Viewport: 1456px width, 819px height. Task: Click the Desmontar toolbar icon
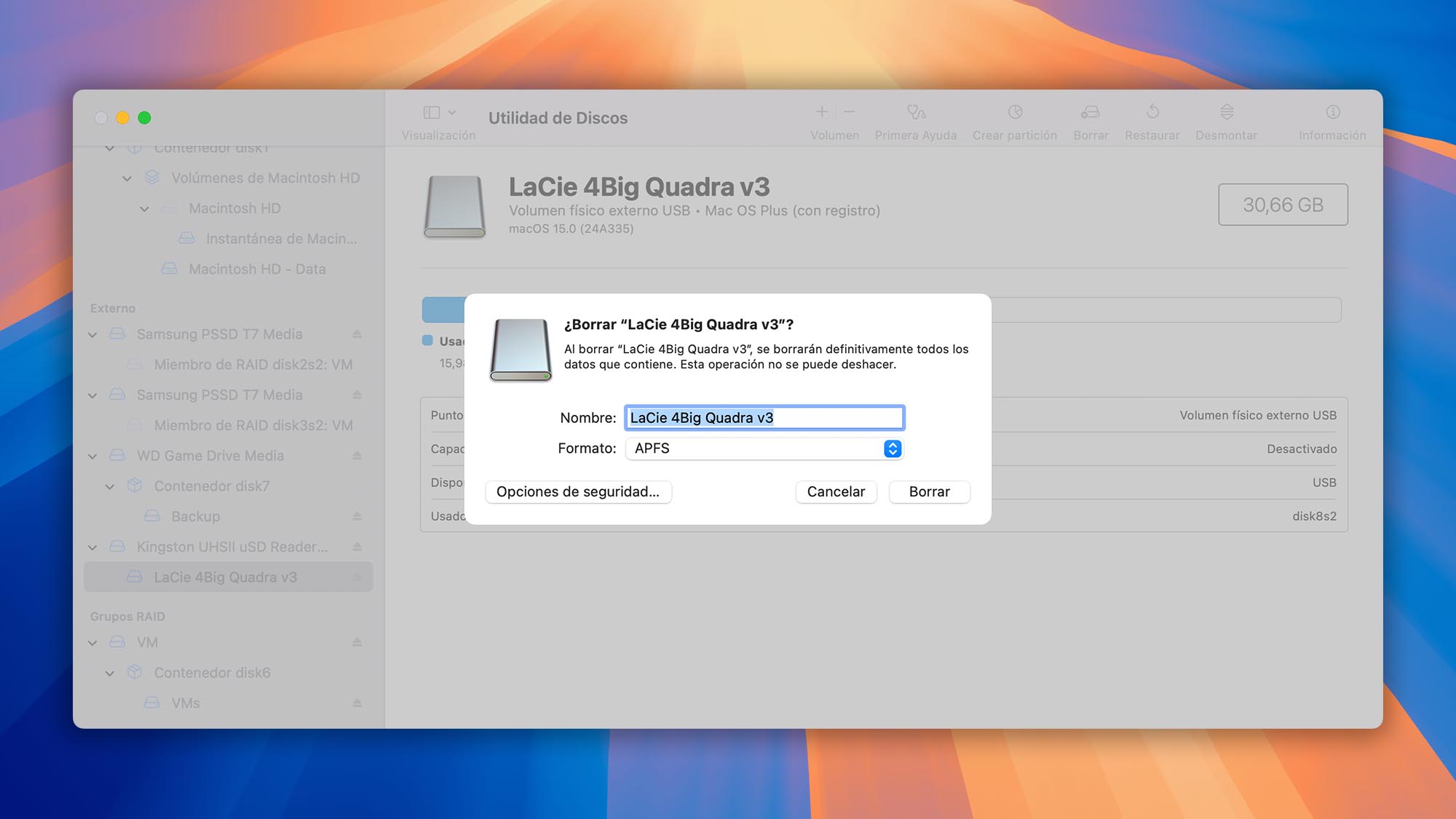tap(1227, 112)
